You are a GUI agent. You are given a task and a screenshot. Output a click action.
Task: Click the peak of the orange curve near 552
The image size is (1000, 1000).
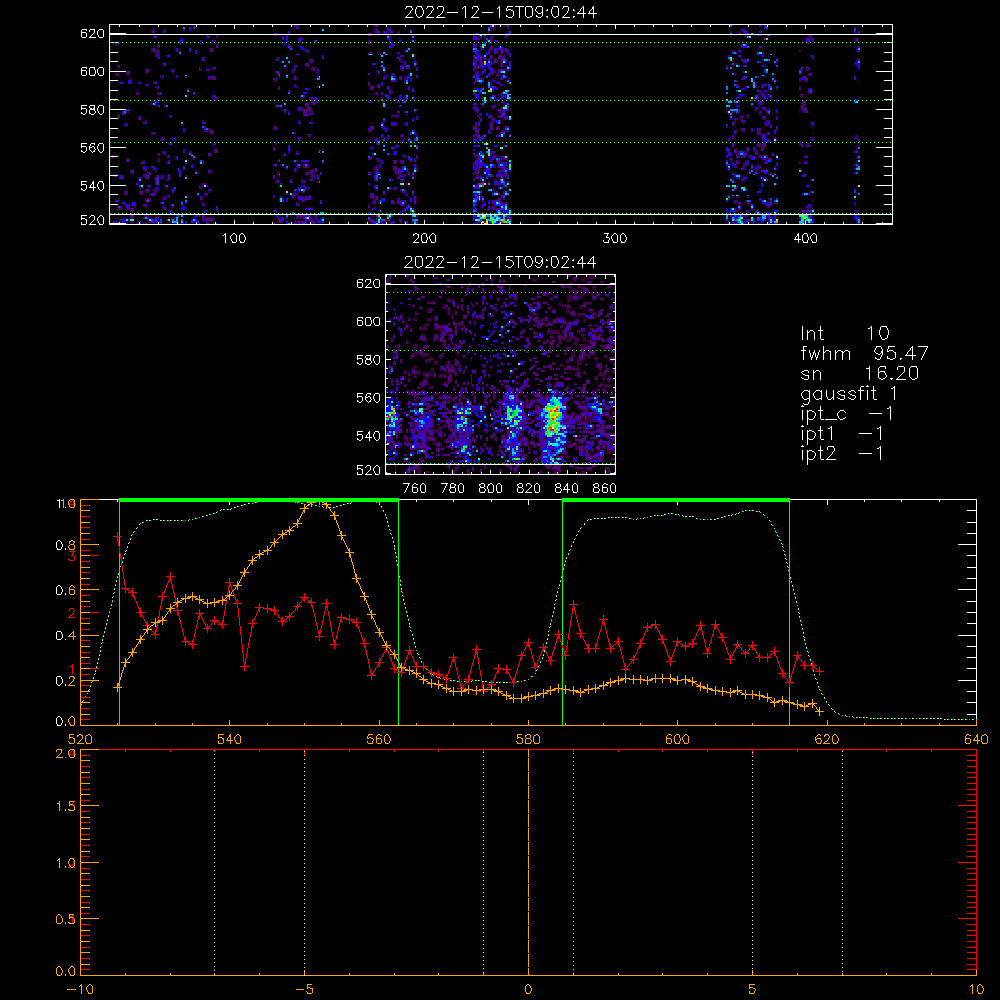click(318, 504)
